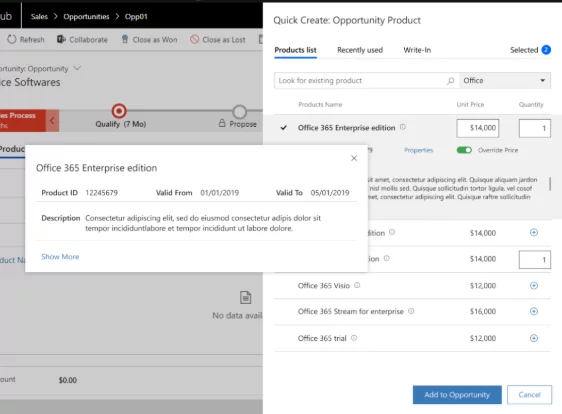Screen dimensions: 562x414
Task: Expand the Opportunity form selector chevron
Action: point(77,68)
